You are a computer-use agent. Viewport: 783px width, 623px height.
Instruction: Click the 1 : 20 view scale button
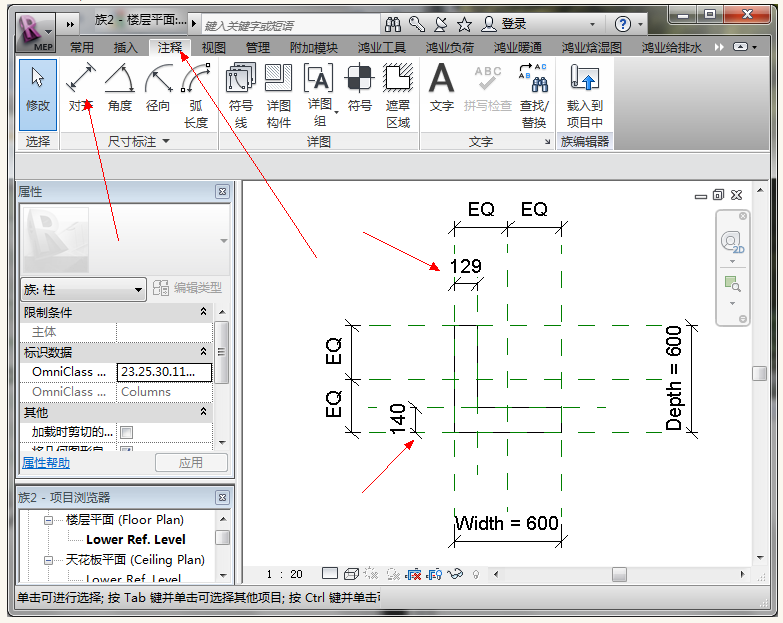click(285, 574)
